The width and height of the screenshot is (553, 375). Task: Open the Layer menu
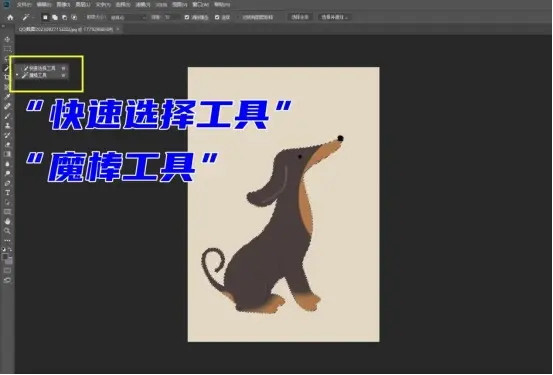click(x=83, y=5)
